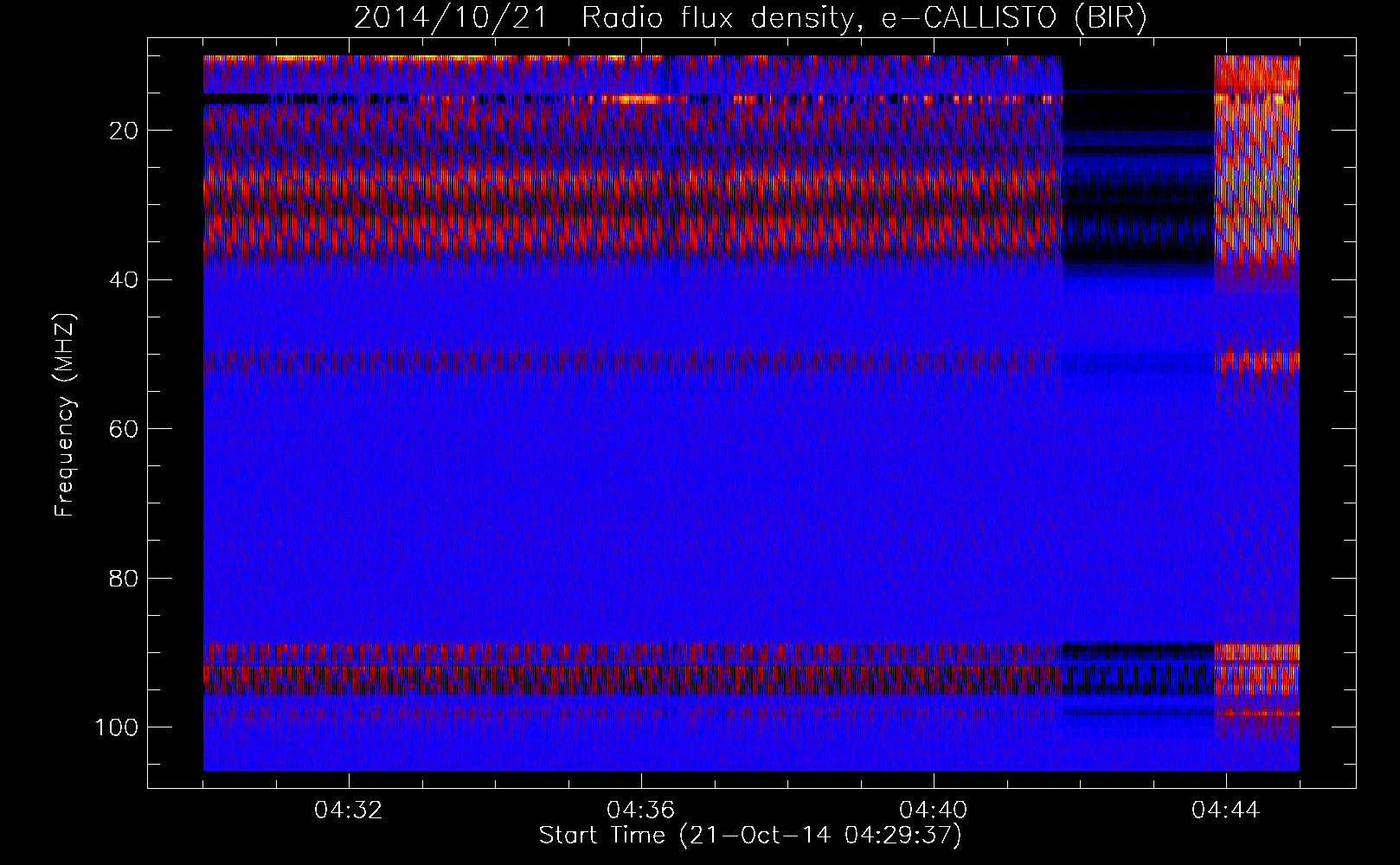Click the '04:32' time tick label
The width and height of the screenshot is (1400, 865).
click(349, 811)
